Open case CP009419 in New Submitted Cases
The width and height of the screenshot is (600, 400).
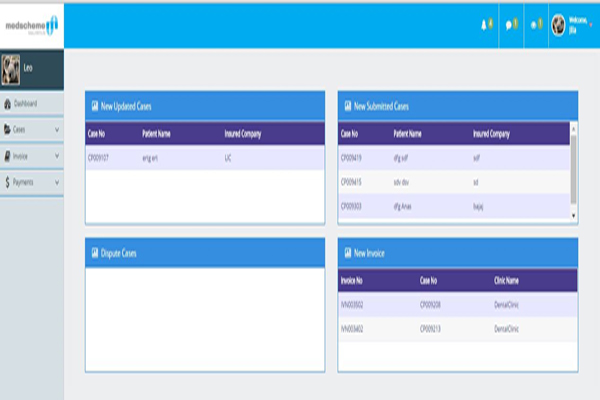point(354,157)
